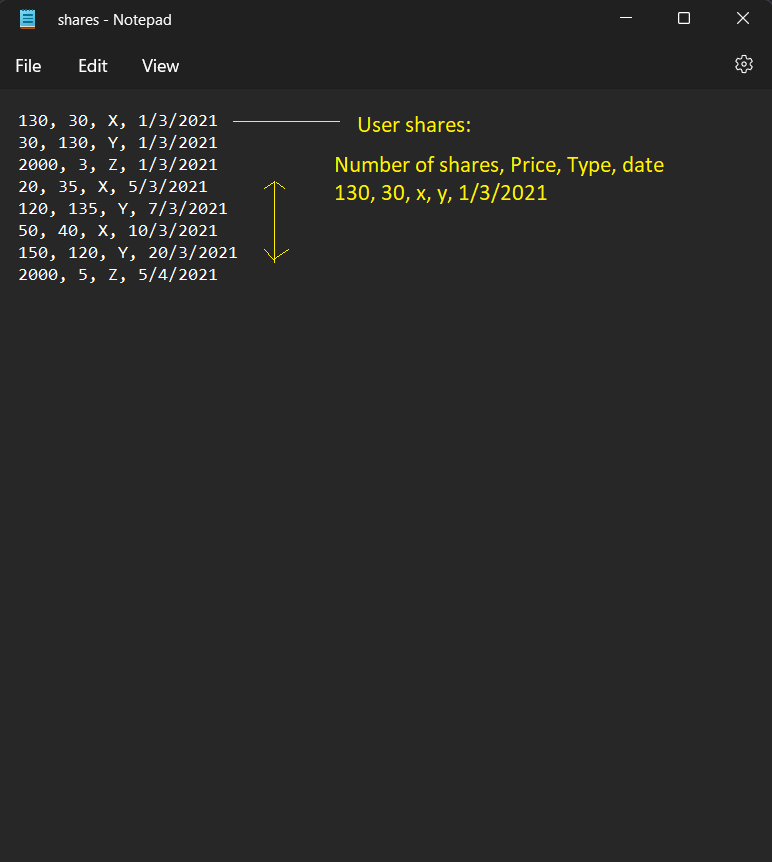Click the line '2000, 5, Z, 5/4/2021'
The width and height of the screenshot is (772, 862).
point(118,275)
